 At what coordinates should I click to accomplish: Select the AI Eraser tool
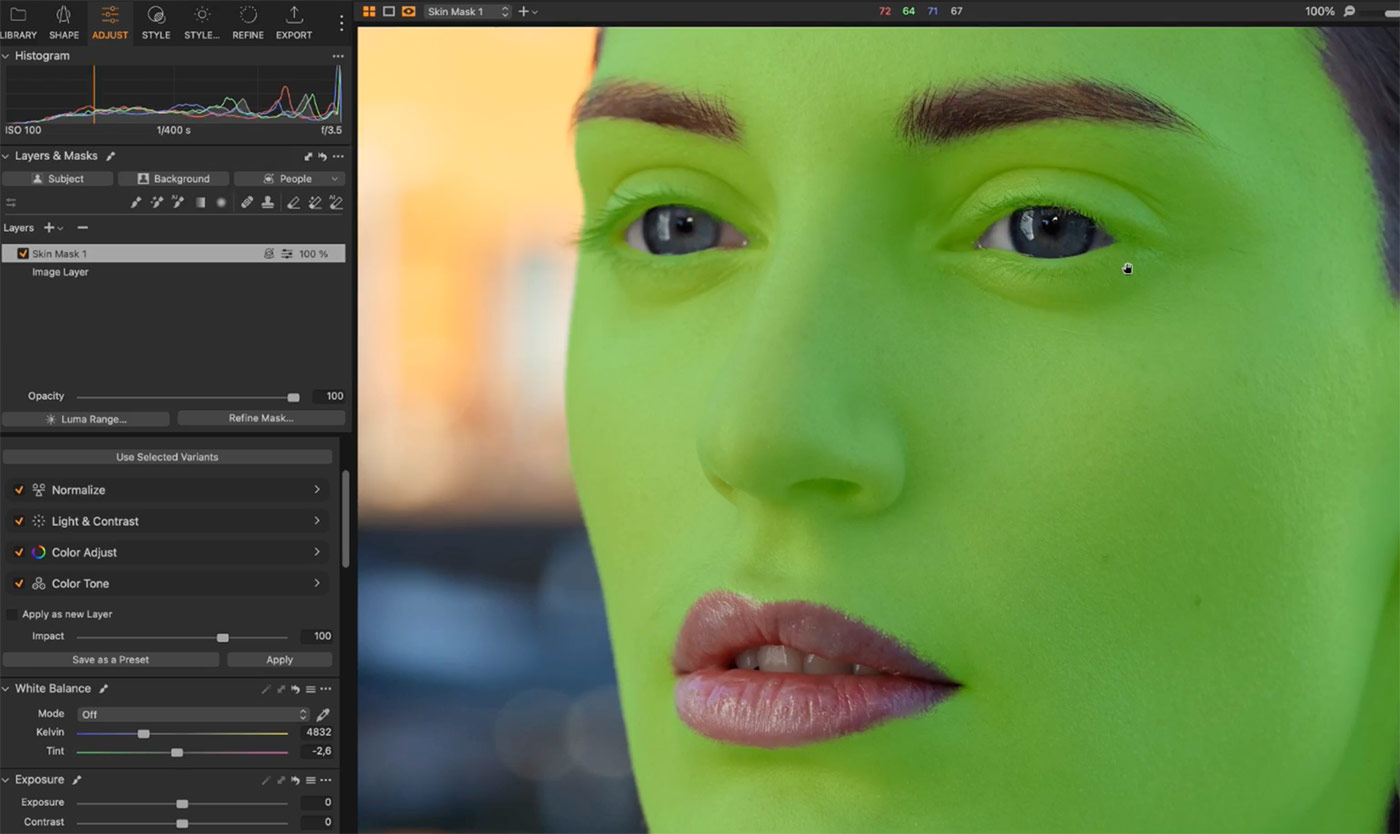click(x=335, y=203)
